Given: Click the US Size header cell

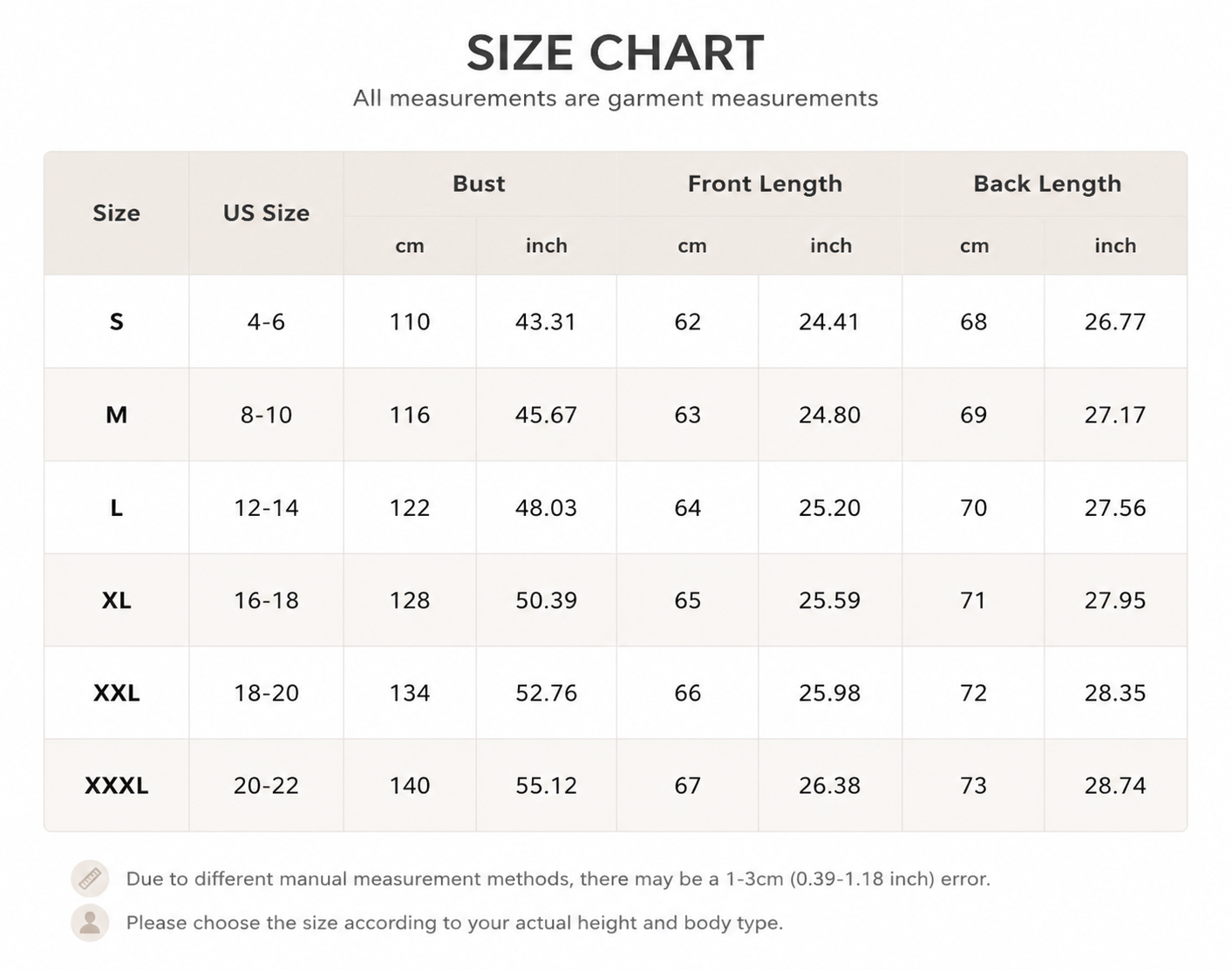Looking at the screenshot, I should (266, 214).
